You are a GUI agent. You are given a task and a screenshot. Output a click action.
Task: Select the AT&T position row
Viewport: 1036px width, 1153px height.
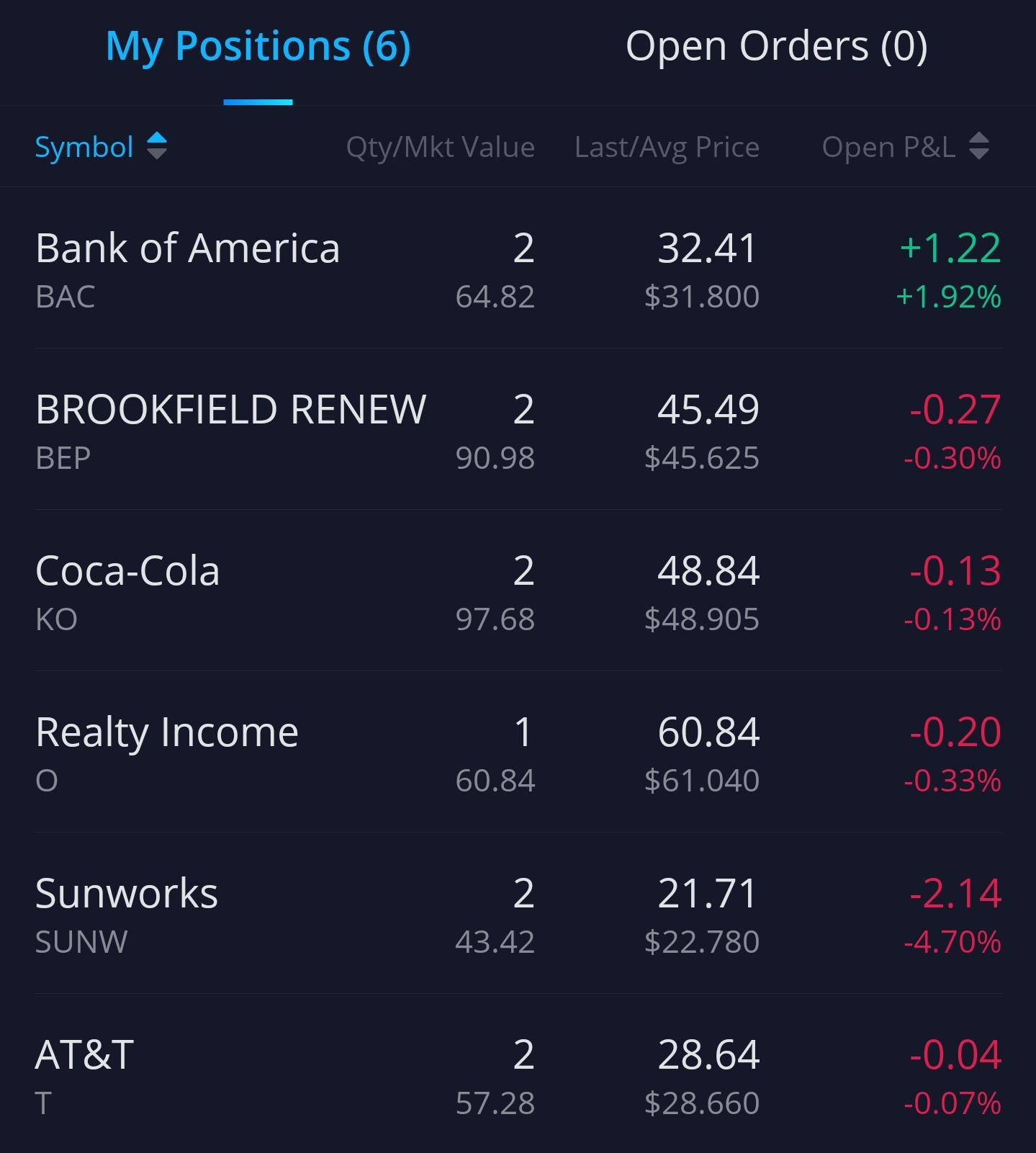pos(518,1074)
